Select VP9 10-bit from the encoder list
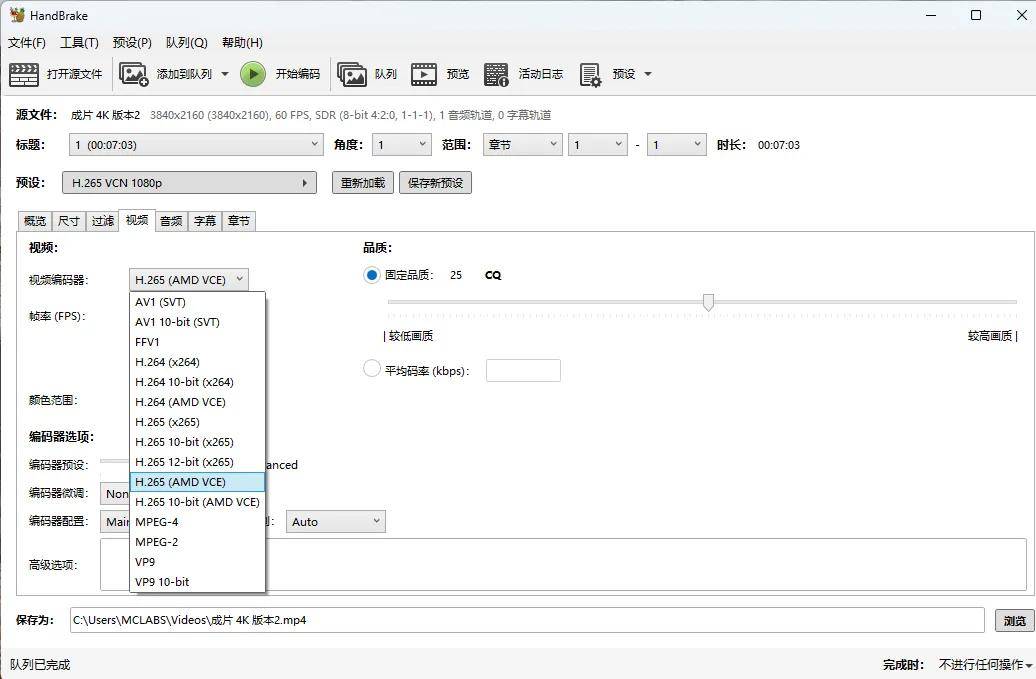 click(198, 582)
